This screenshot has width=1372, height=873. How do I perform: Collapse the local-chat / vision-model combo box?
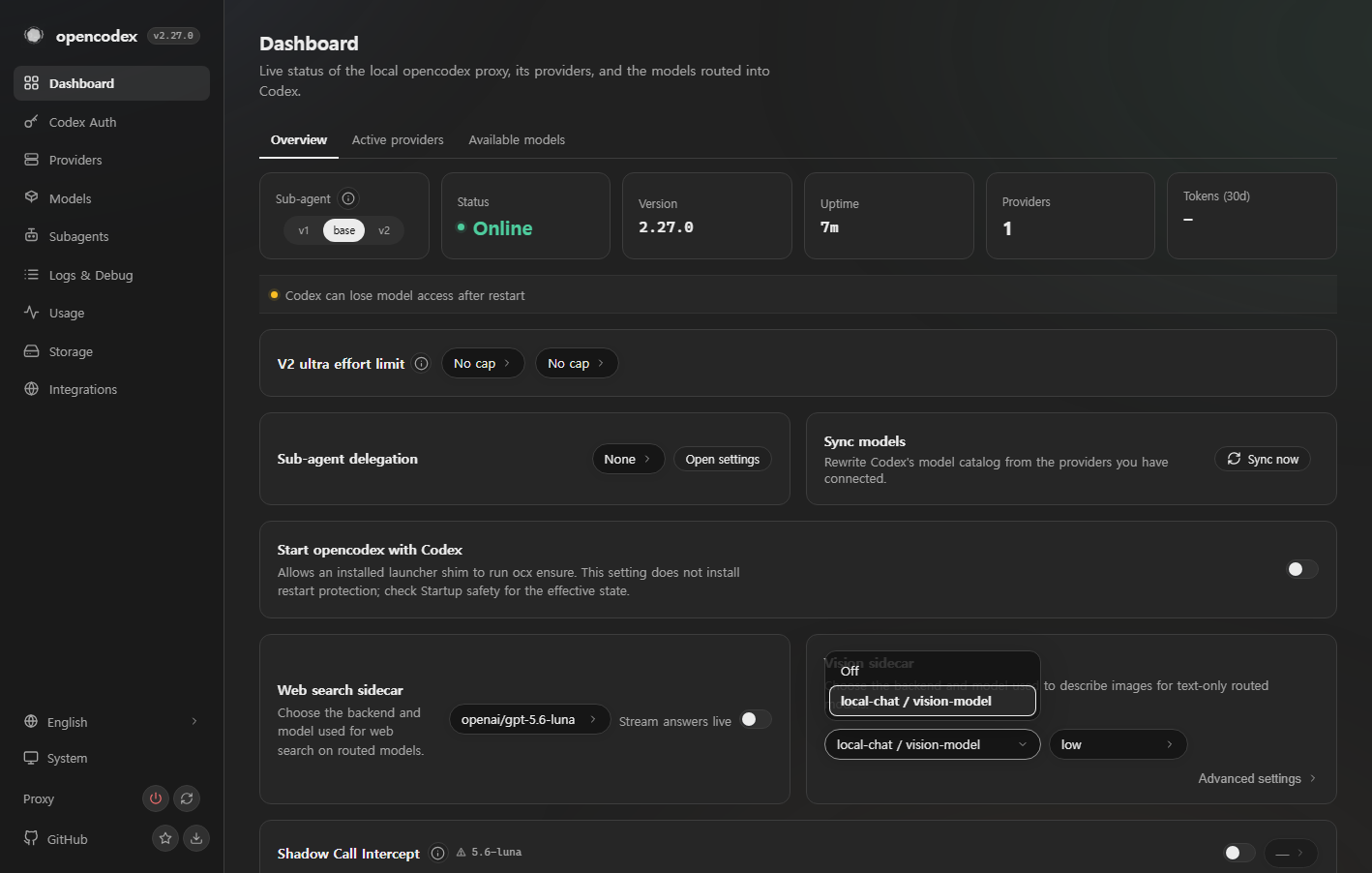pos(933,744)
